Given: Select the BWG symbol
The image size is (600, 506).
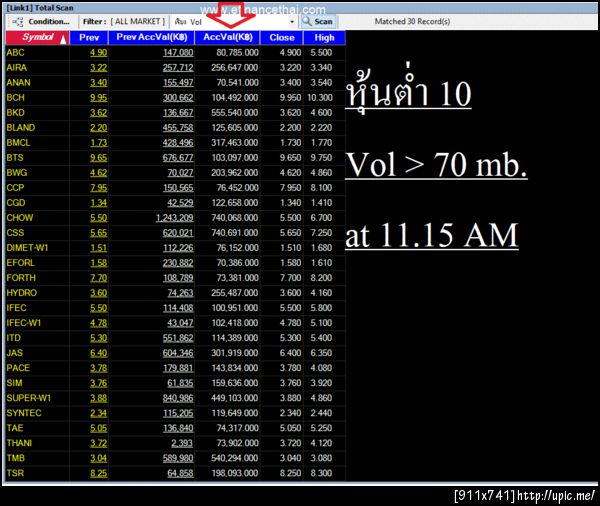Looking at the screenshot, I should [x=17, y=173].
